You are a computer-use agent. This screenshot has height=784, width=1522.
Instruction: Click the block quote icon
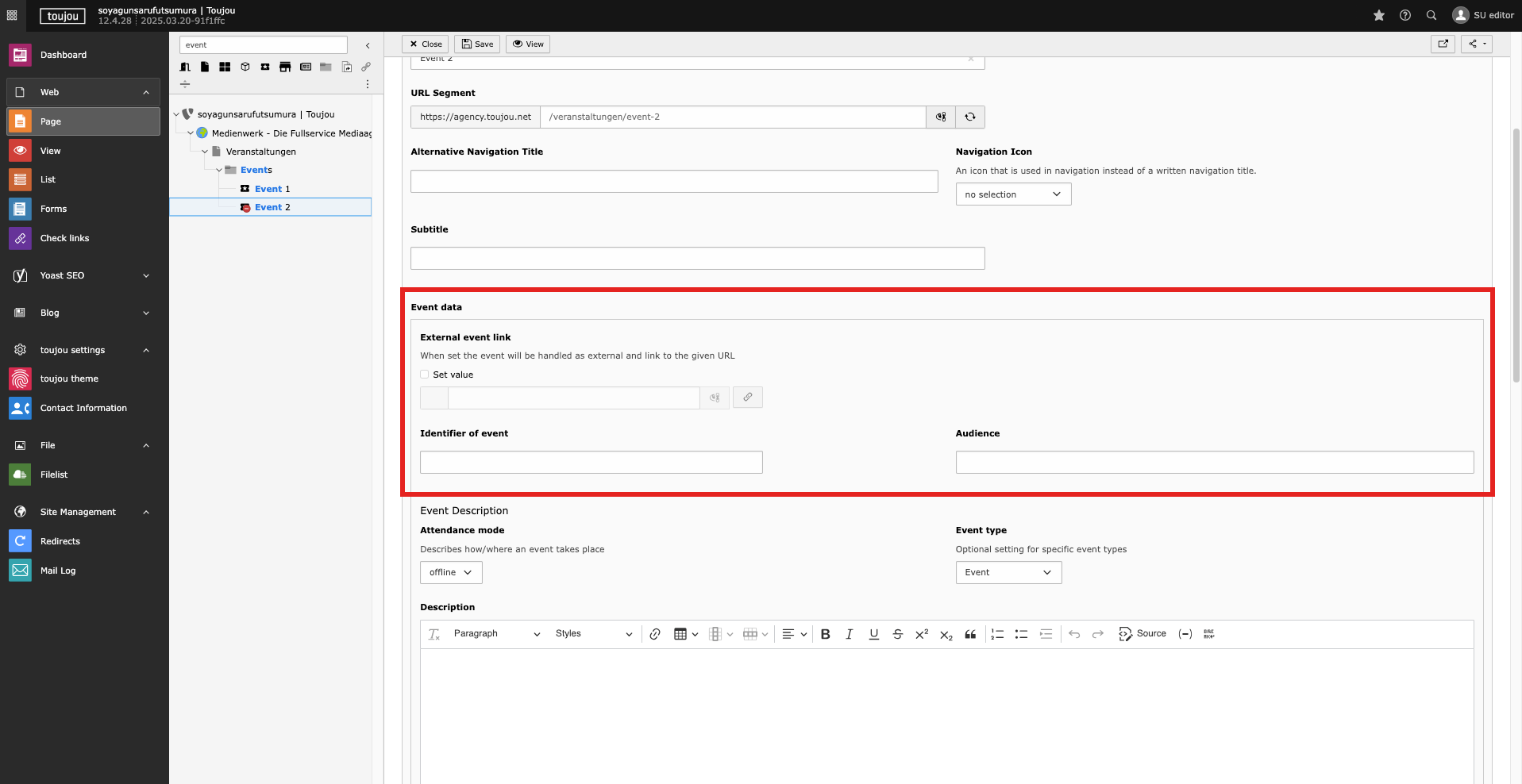tap(970, 634)
